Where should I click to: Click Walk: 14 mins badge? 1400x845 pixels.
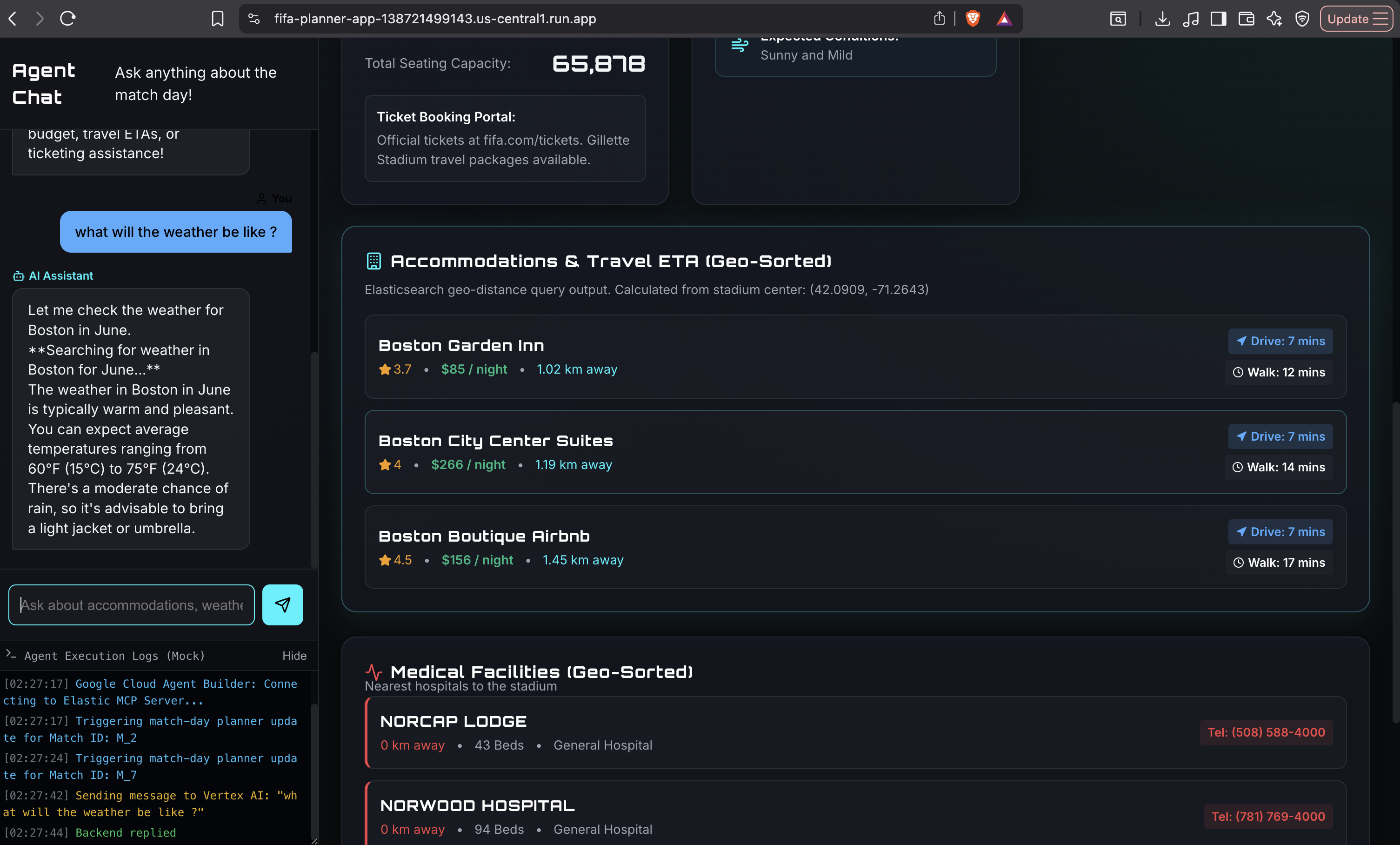pyautogui.click(x=1279, y=467)
